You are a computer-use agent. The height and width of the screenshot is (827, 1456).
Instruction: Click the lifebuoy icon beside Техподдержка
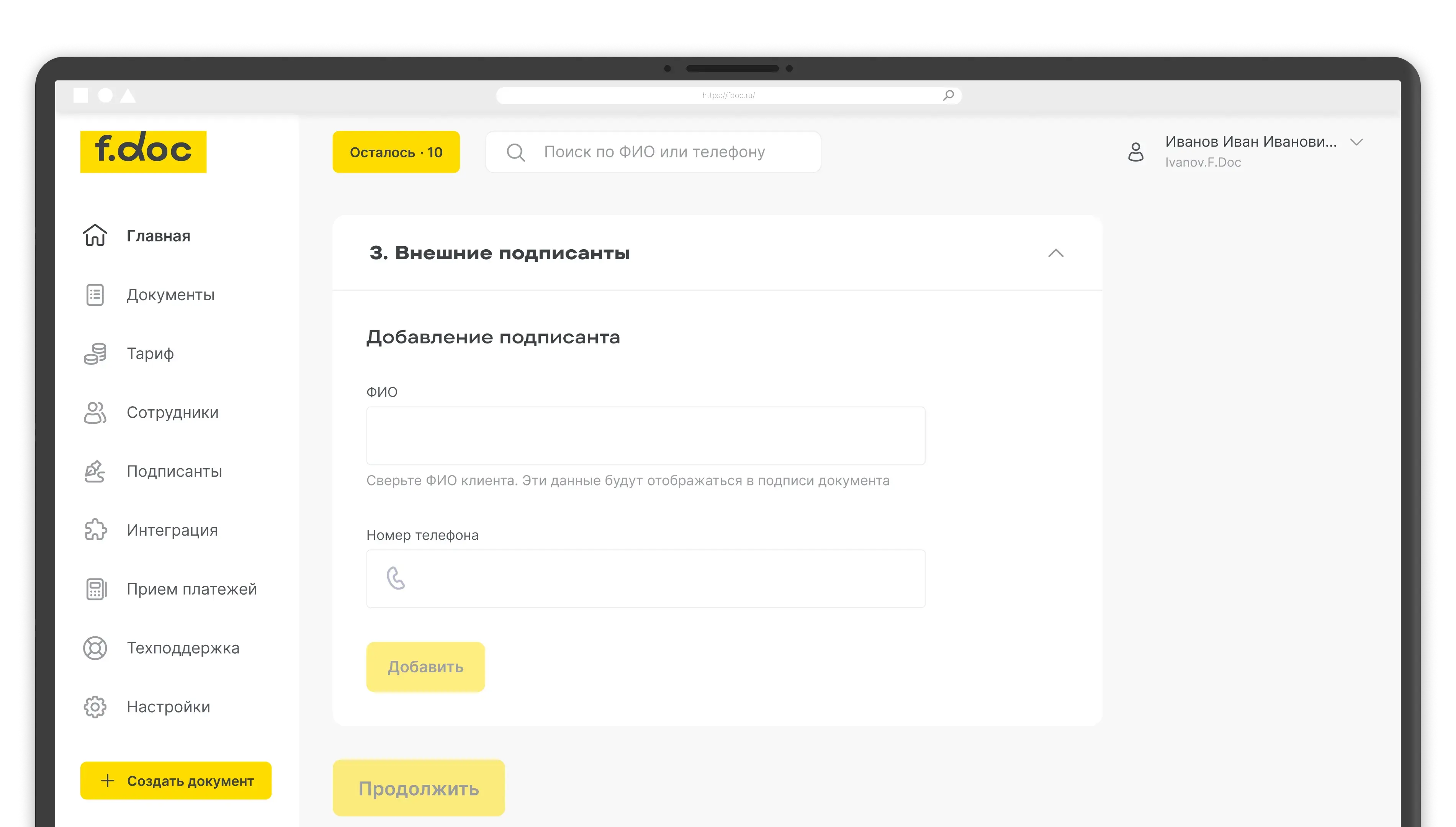tap(95, 648)
